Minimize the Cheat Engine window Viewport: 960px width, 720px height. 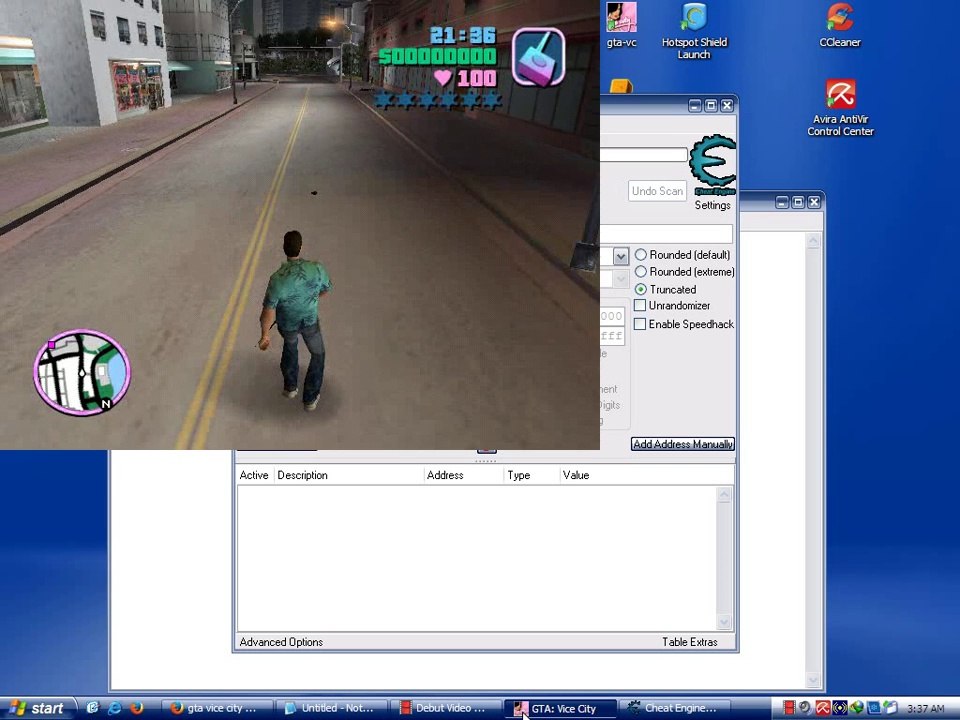[695, 105]
